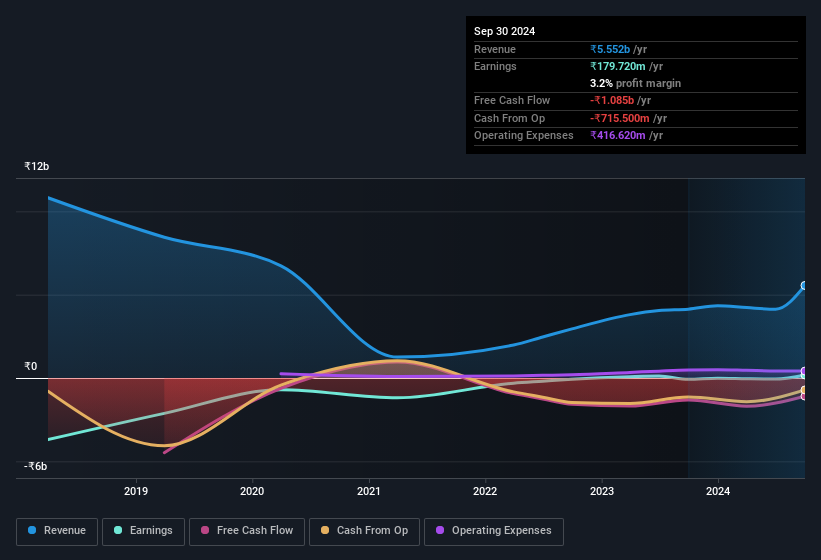This screenshot has width=821, height=560.
Task: Toggle the Operating Expenses legend button
Action: (494, 531)
